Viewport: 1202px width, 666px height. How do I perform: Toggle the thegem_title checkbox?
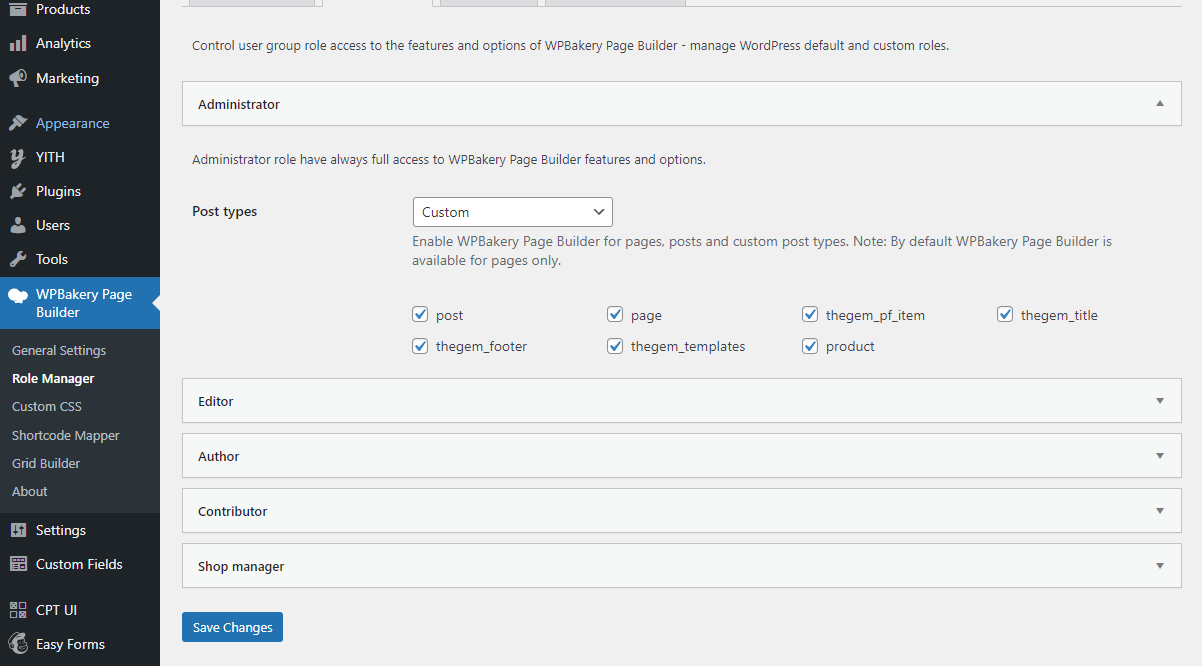point(1005,315)
